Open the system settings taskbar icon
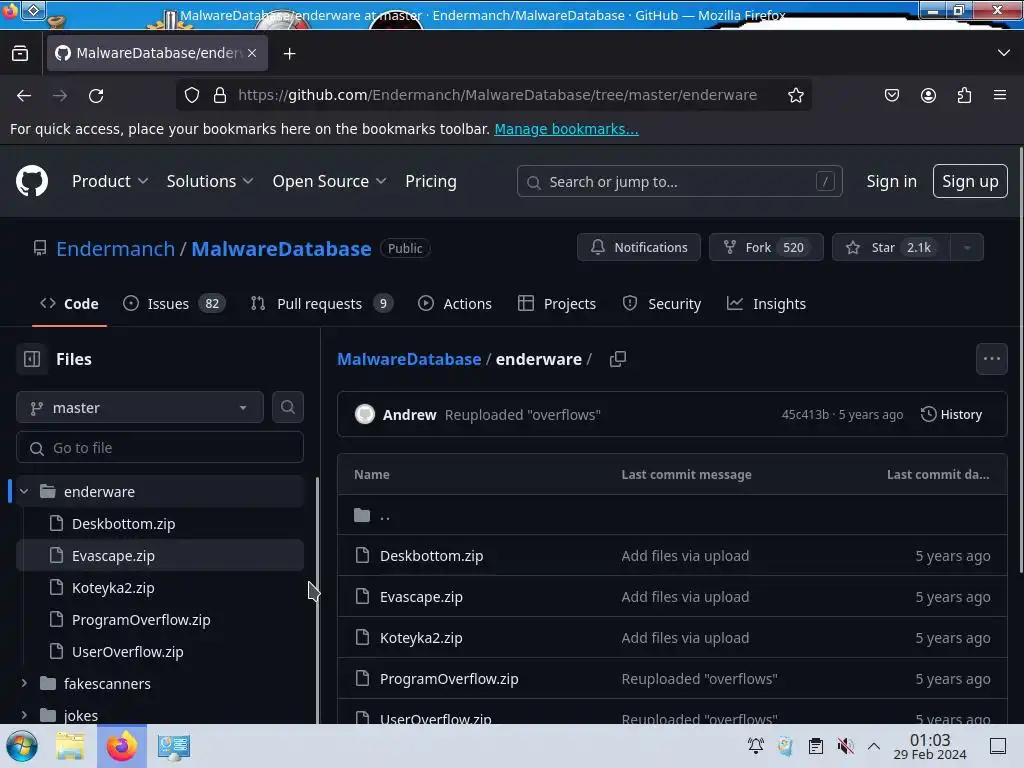The image size is (1024, 768). (x=174, y=746)
